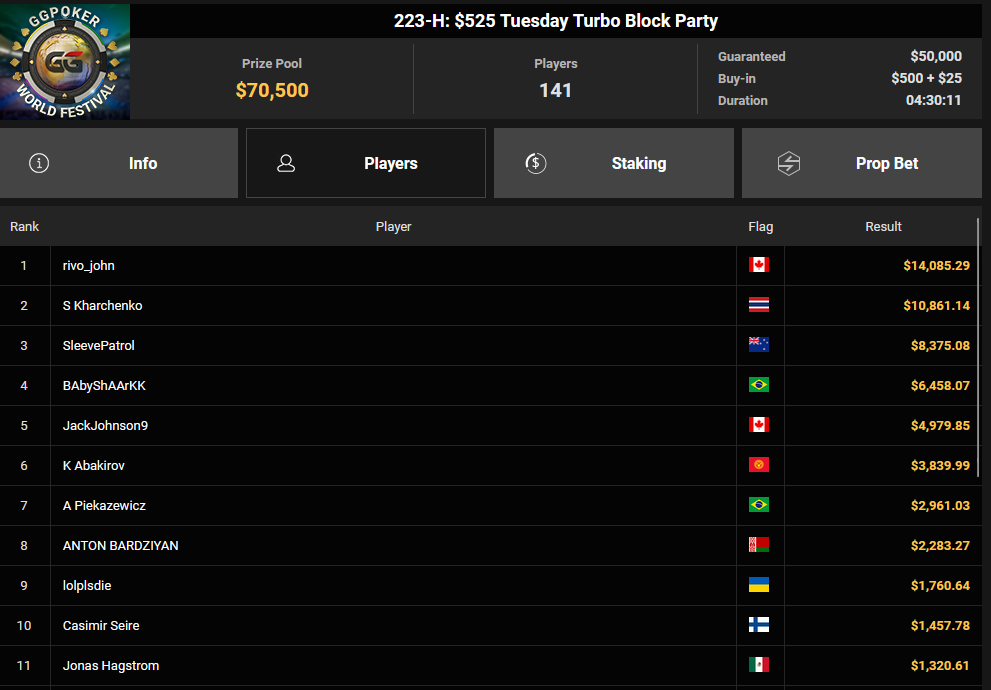991x690 pixels.
Task: Switch to the Staking tab
Action: pos(614,163)
